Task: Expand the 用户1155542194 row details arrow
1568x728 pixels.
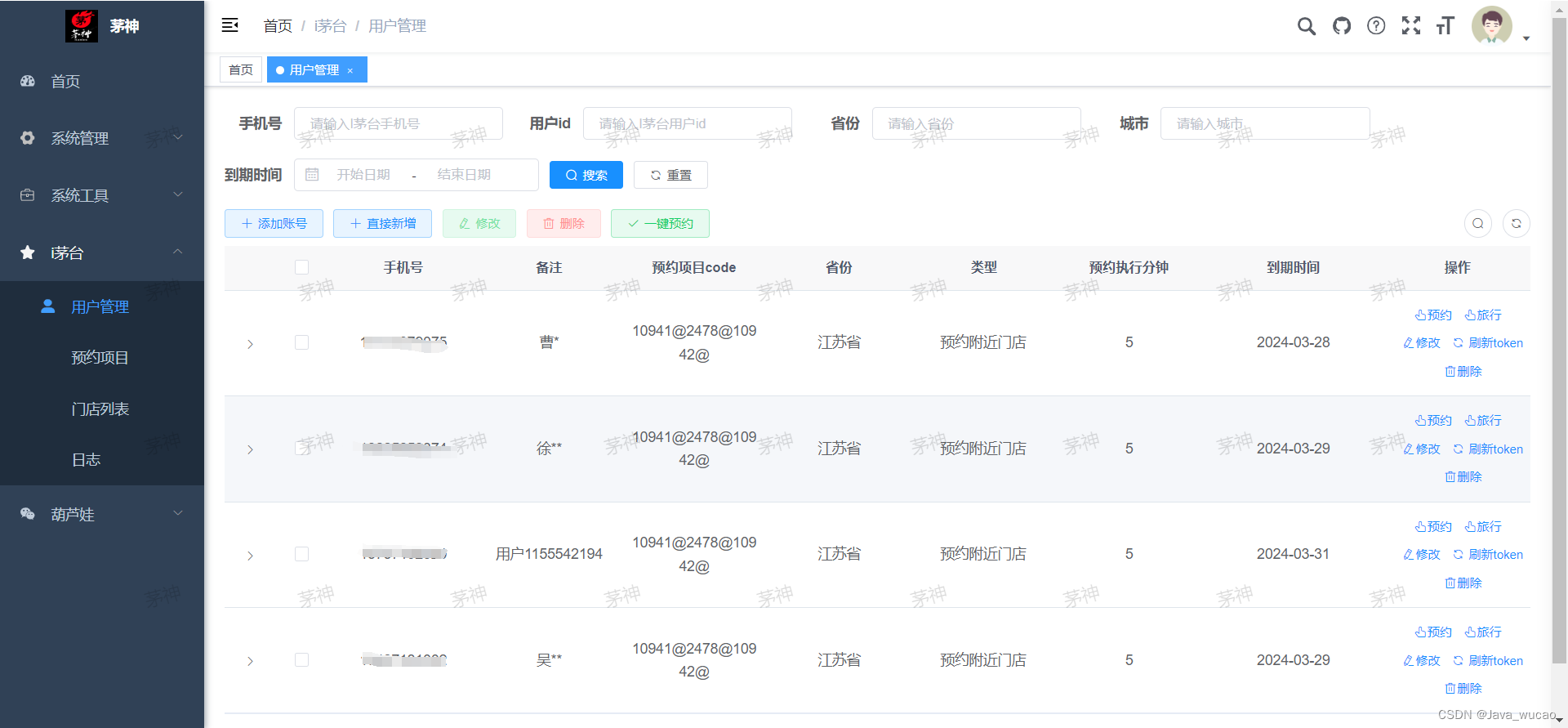Action: pos(250,556)
